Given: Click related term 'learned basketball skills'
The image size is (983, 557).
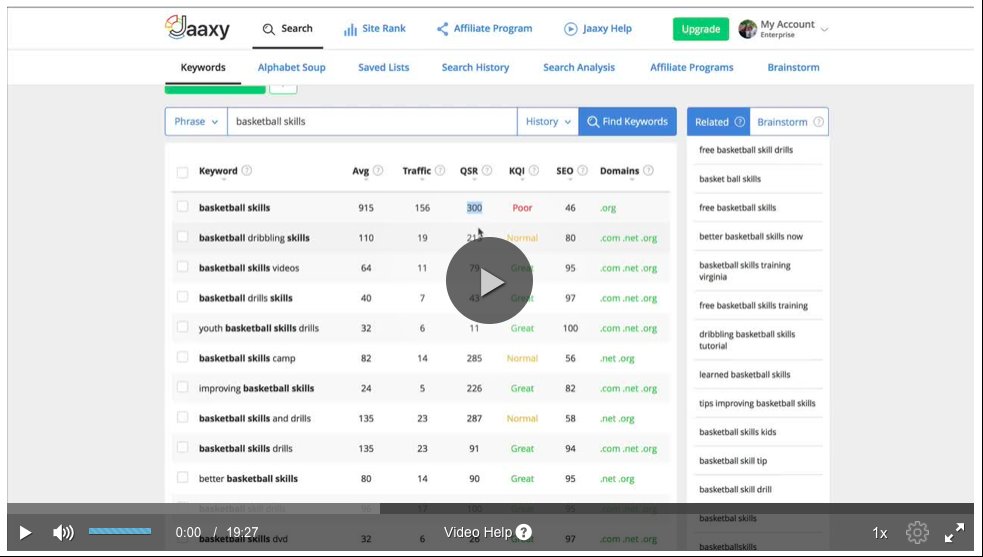Looking at the screenshot, I should tap(745, 374).
